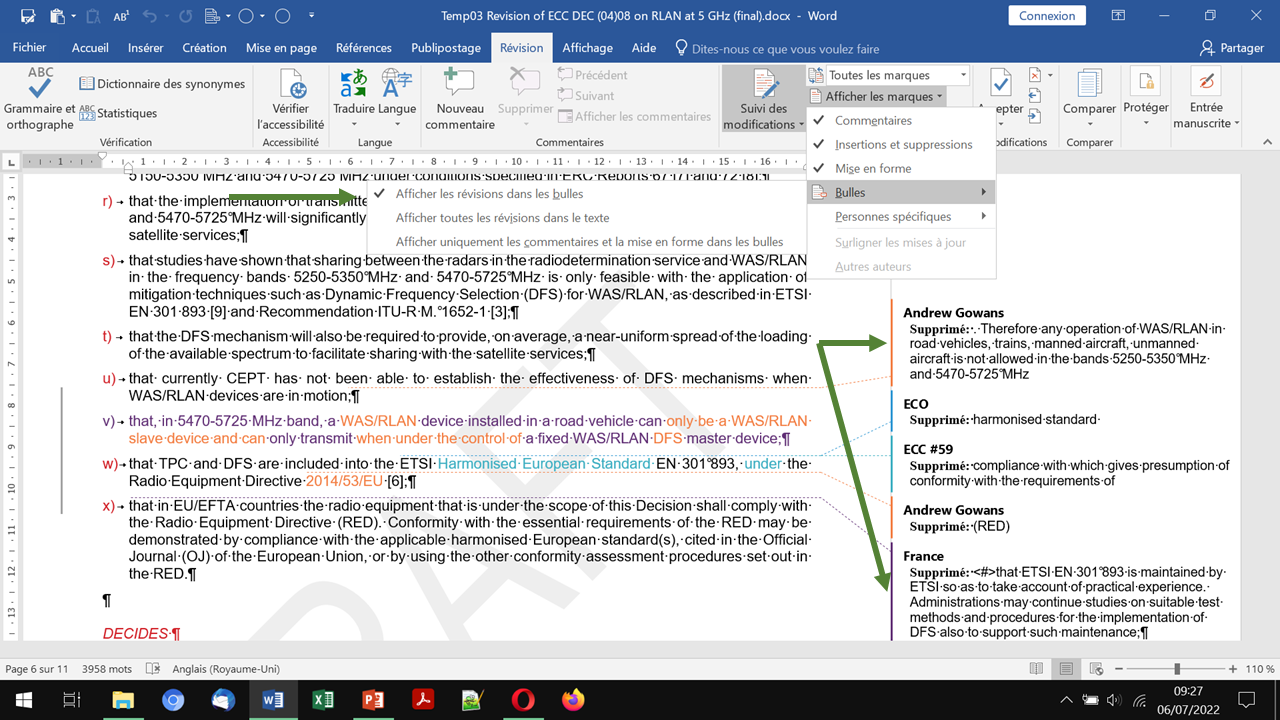Open the Statistiques word count tool

point(118,113)
